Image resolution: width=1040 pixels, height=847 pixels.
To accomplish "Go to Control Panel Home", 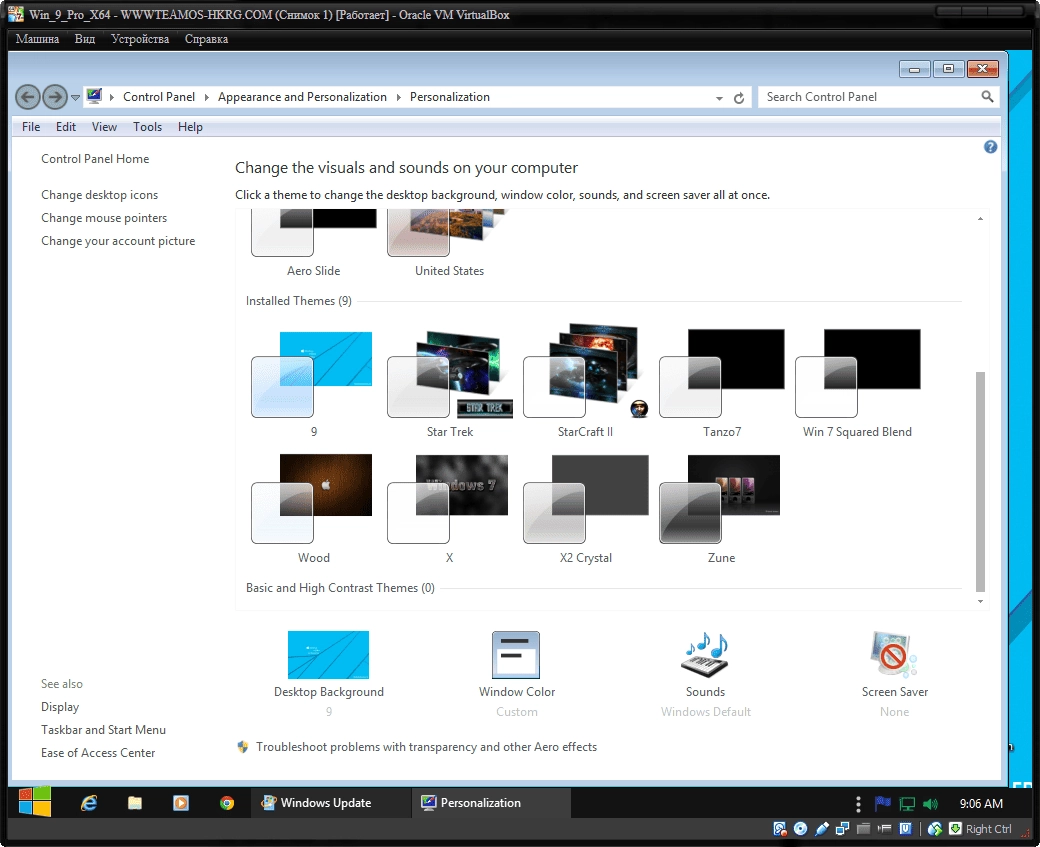I will click(95, 159).
